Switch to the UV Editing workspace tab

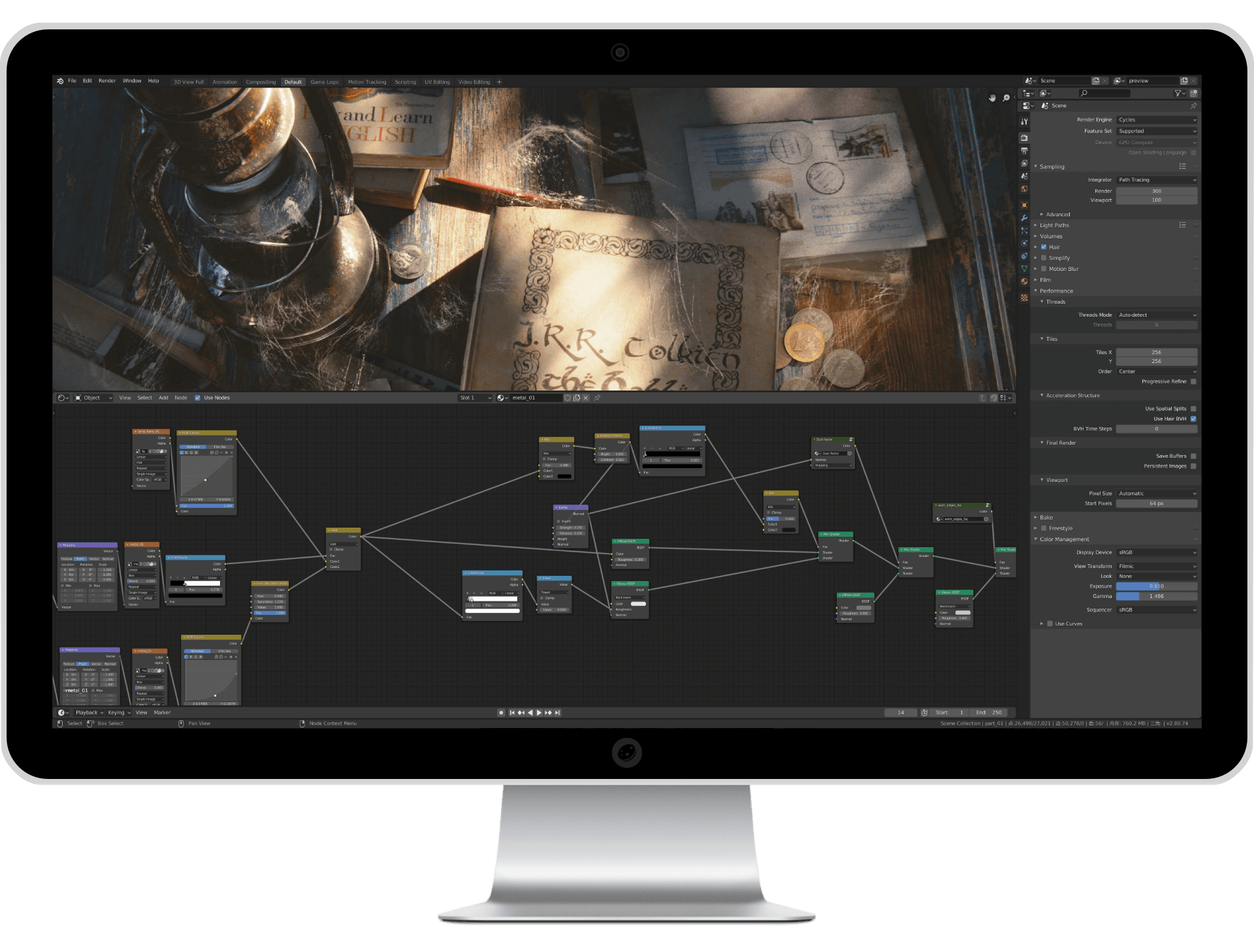[437, 82]
